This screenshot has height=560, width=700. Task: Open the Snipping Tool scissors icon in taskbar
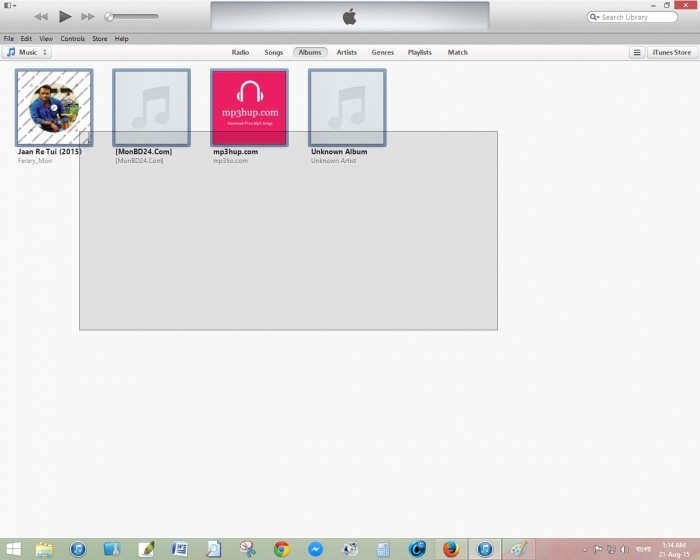[x=247, y=549]
